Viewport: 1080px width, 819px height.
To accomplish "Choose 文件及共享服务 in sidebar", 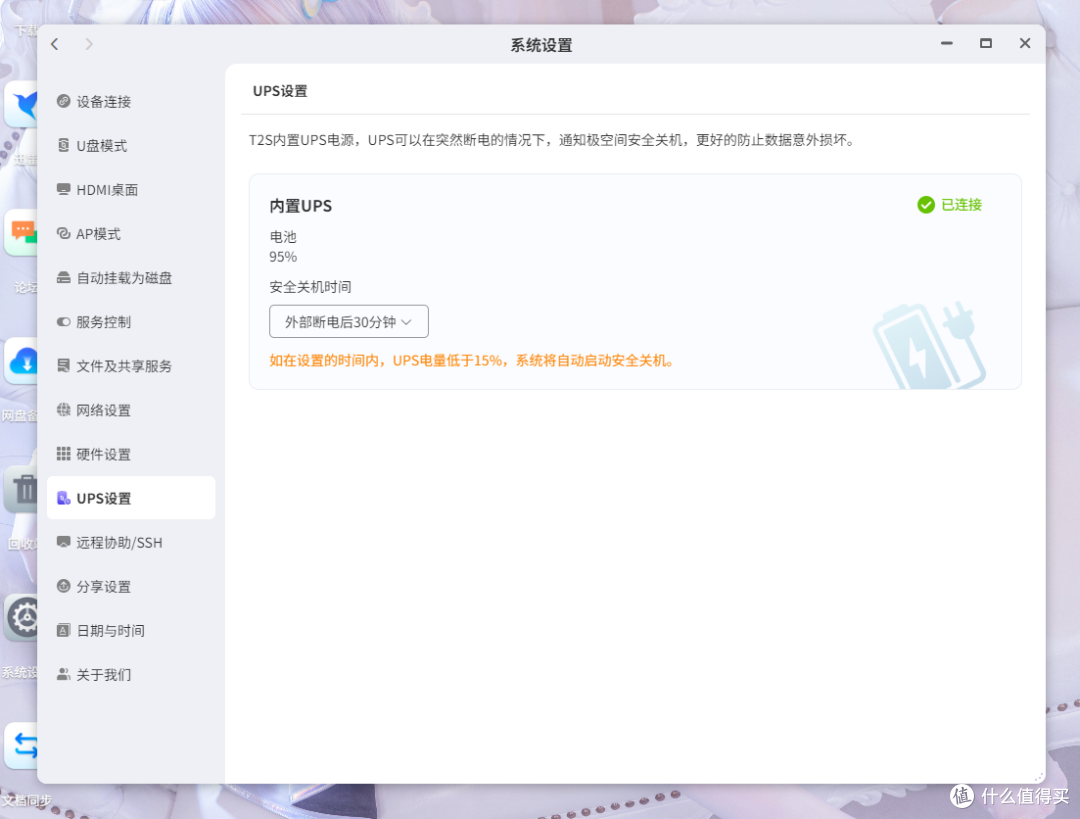I will (x=131, y=366).
